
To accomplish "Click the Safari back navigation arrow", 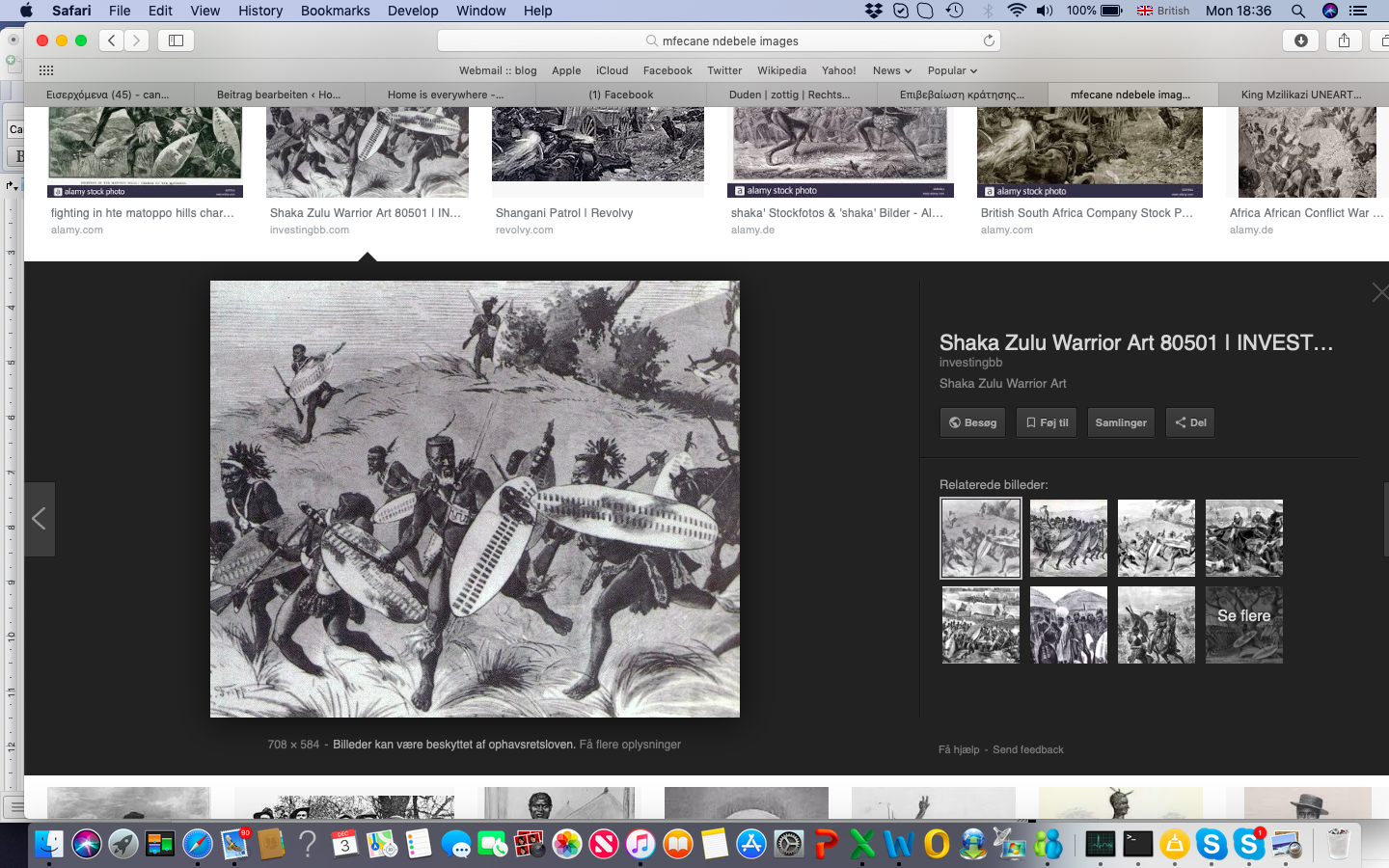I will tap(112, 41).
